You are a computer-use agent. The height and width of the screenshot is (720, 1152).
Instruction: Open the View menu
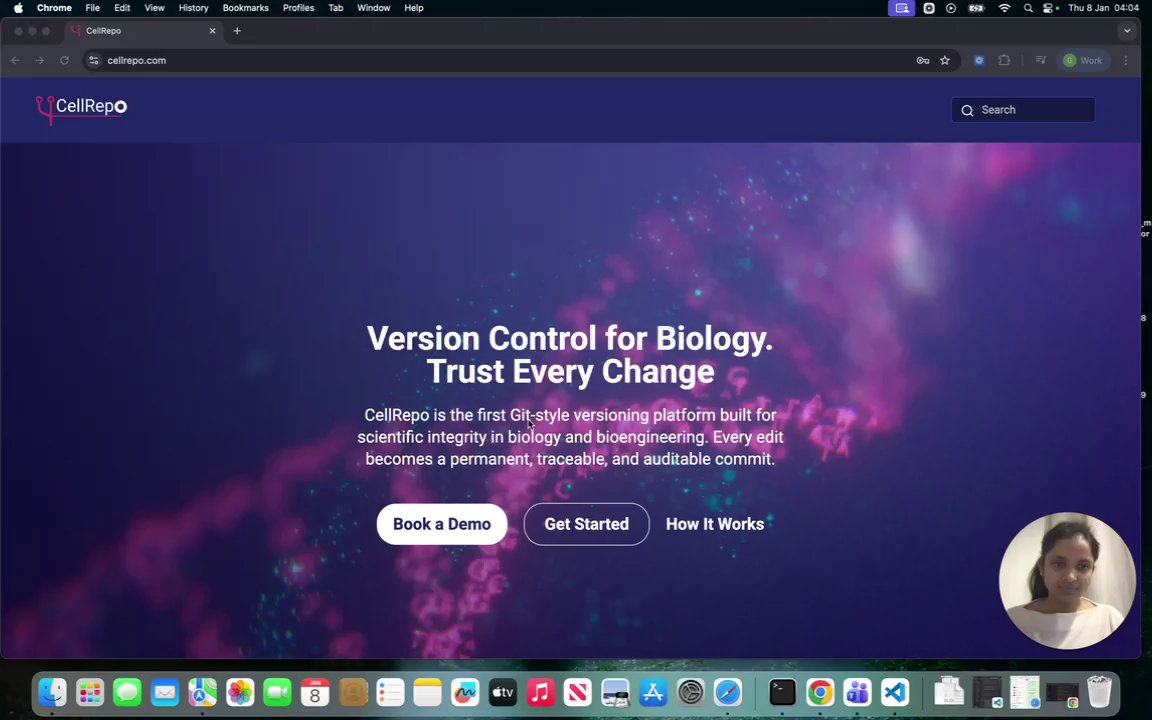tap(154, 8)
